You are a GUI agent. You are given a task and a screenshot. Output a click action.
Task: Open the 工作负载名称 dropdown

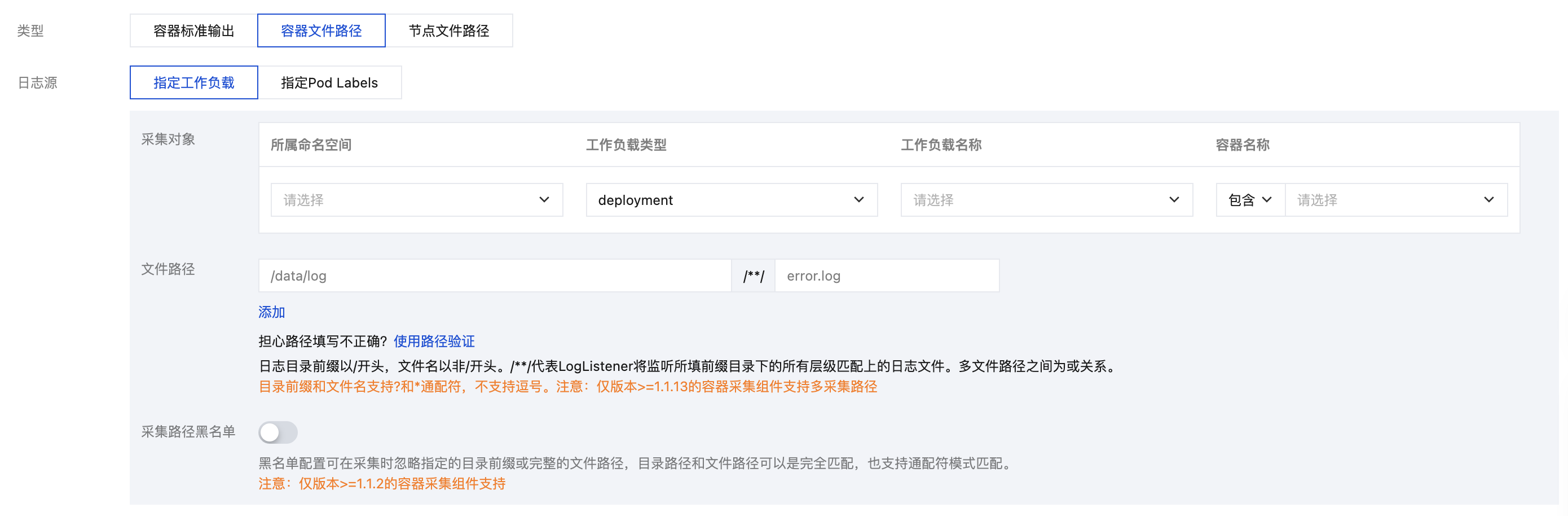(1046, 200)
